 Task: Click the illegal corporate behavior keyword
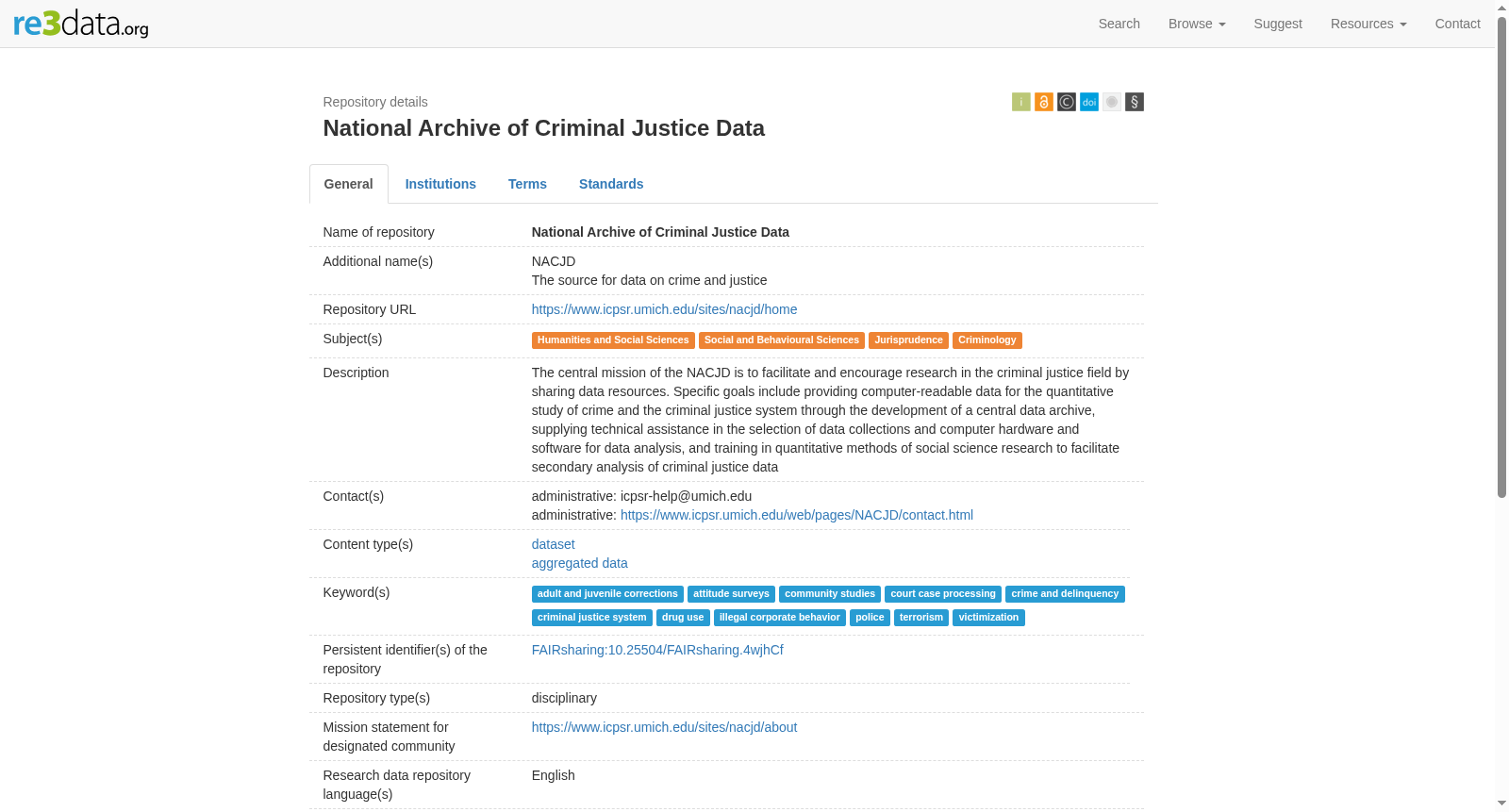coord(780,618)
